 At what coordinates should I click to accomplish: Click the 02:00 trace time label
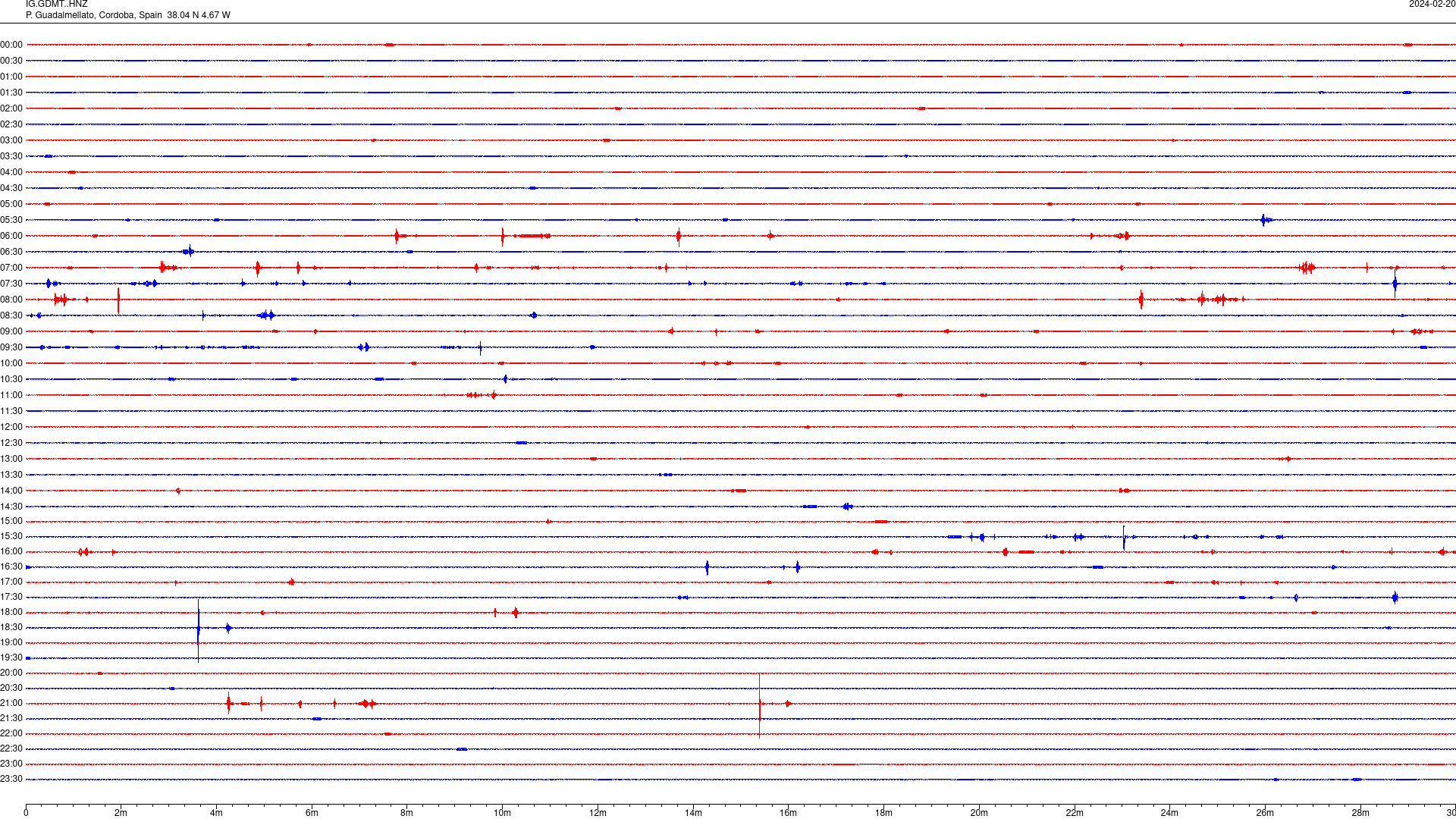(11, 108)
